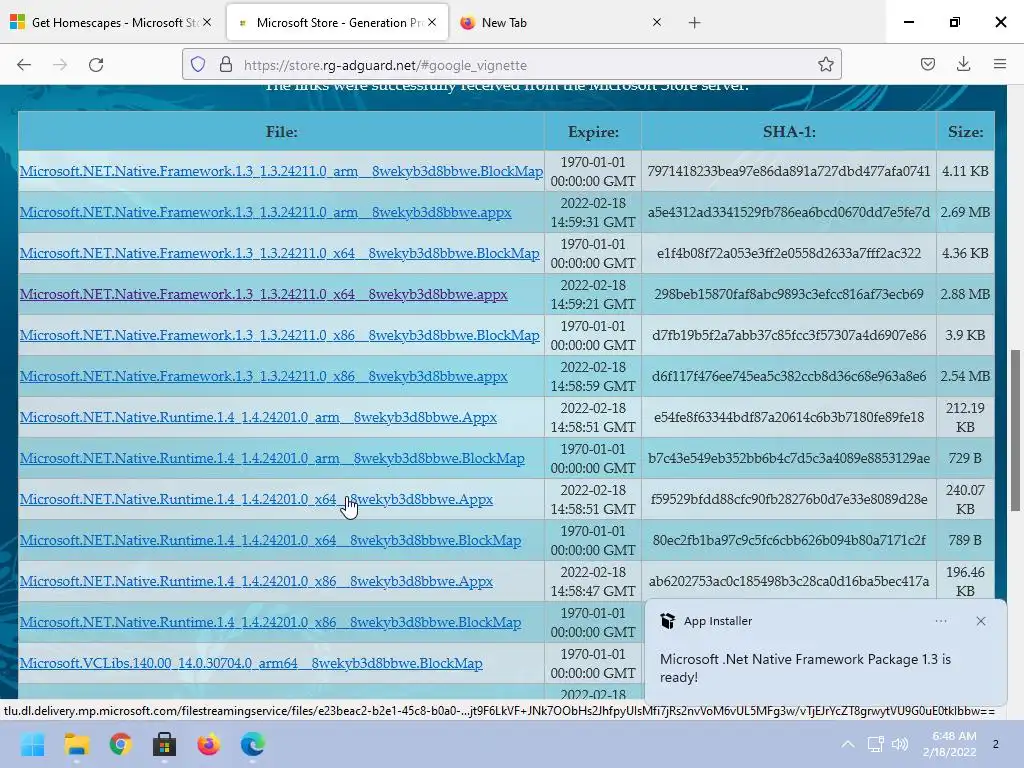Switch to the New Tab tab
Viewport: 1024px width, 768px height.
562,23
